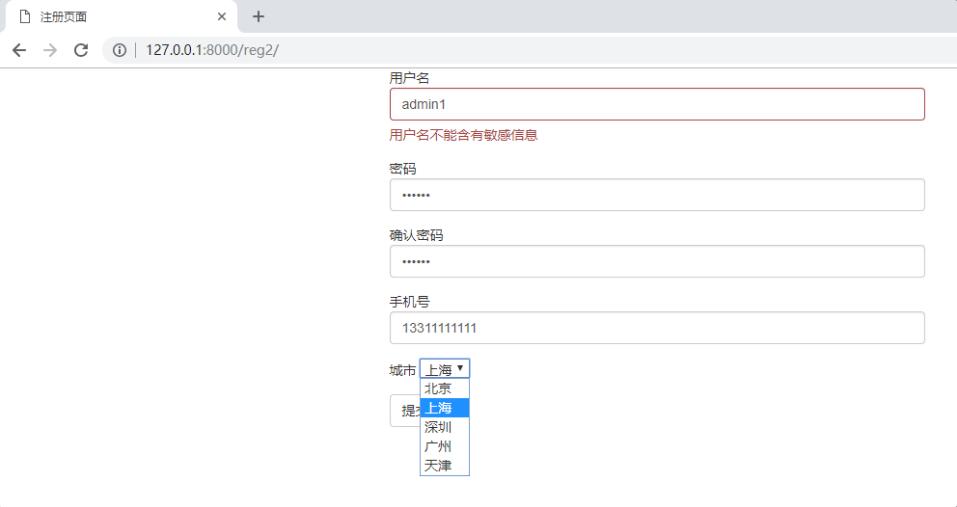The height and width of the screenshot is (507, 957).
Task: Click the browser back arrow
Action: click(20, 50)
